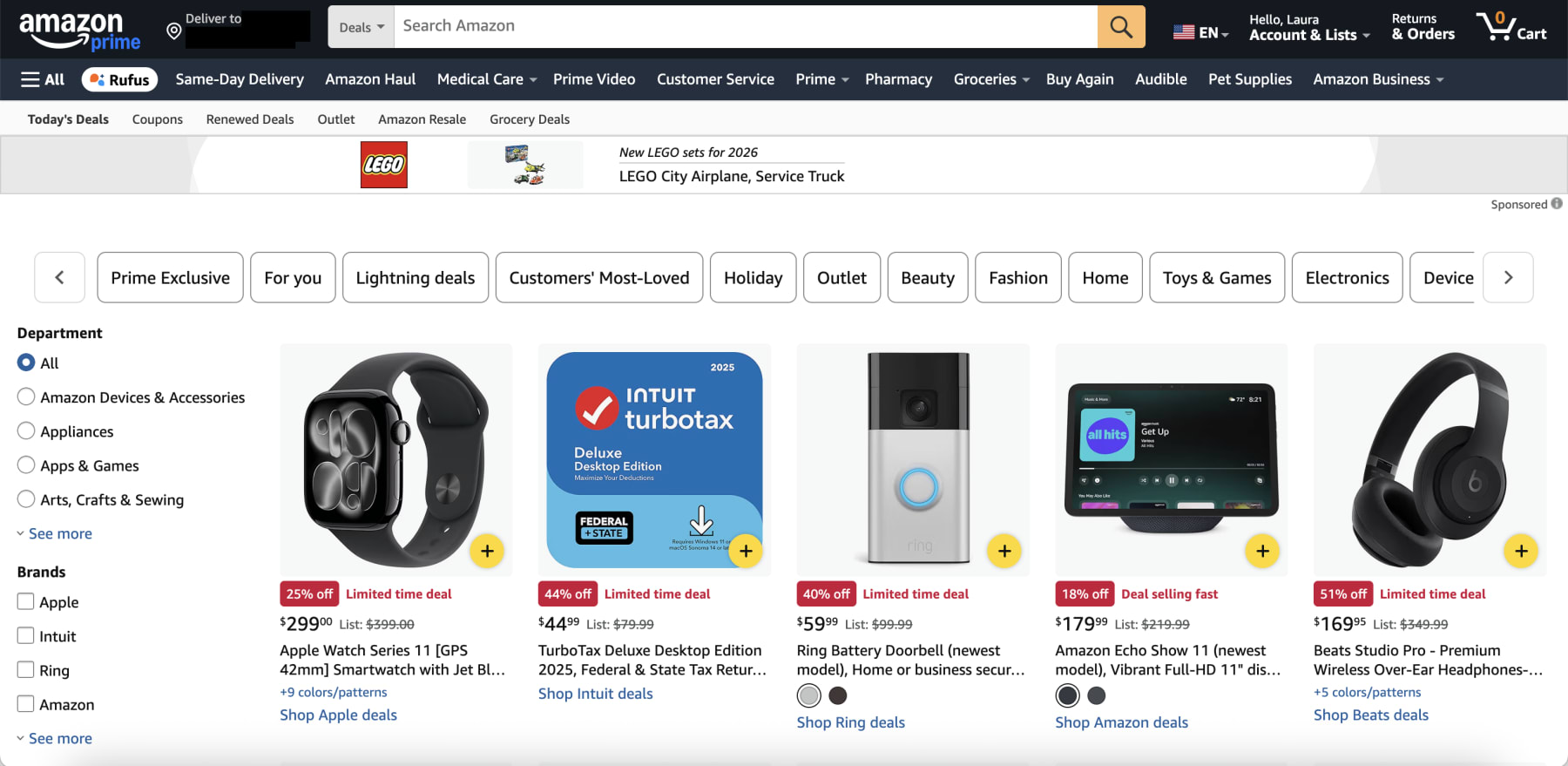Viewport: 1568px width, 766px height.
Task: Add the TurboTax deal to cart via plus icon
Action: coord(746,551)
